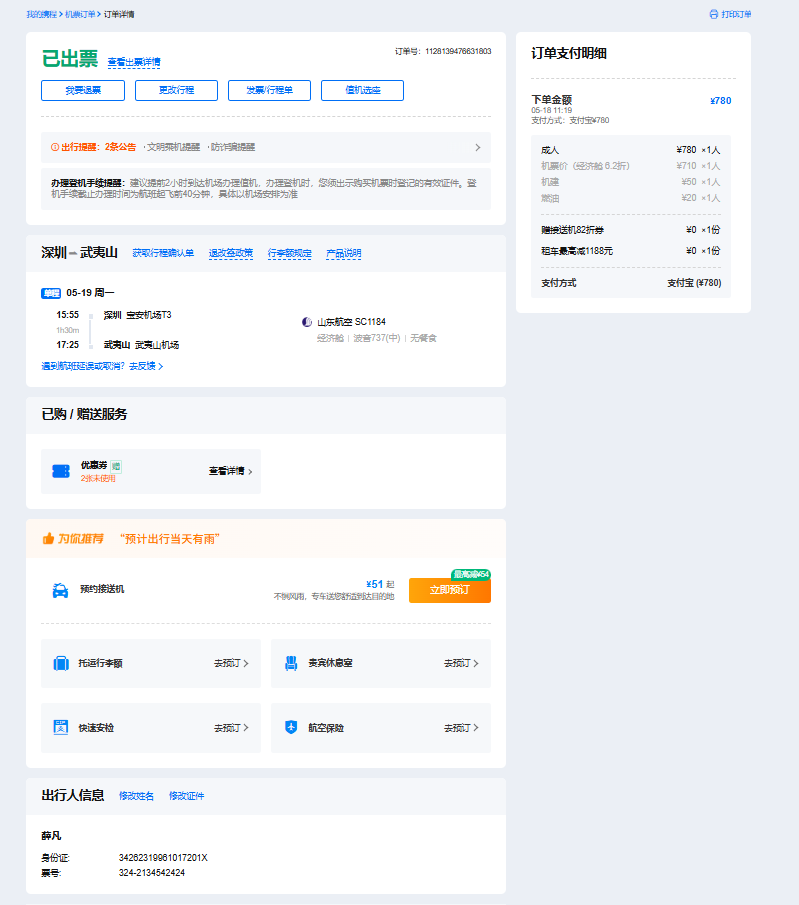
Task: Click the fast security check icon
Action: 60,727
